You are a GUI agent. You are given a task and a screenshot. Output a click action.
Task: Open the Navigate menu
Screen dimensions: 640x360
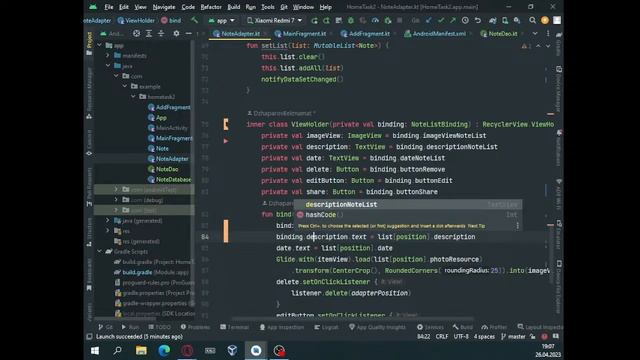pos(164,7)
